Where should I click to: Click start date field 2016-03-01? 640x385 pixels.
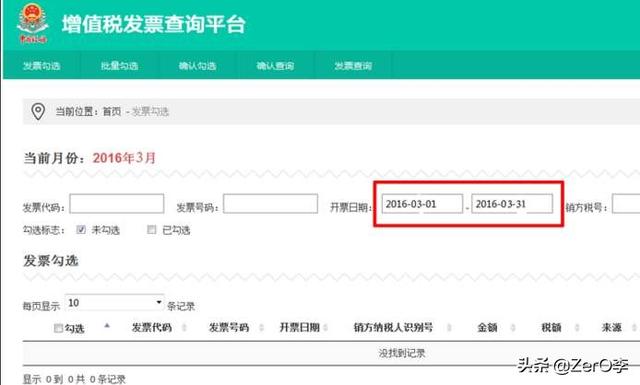tap(422, 203)
